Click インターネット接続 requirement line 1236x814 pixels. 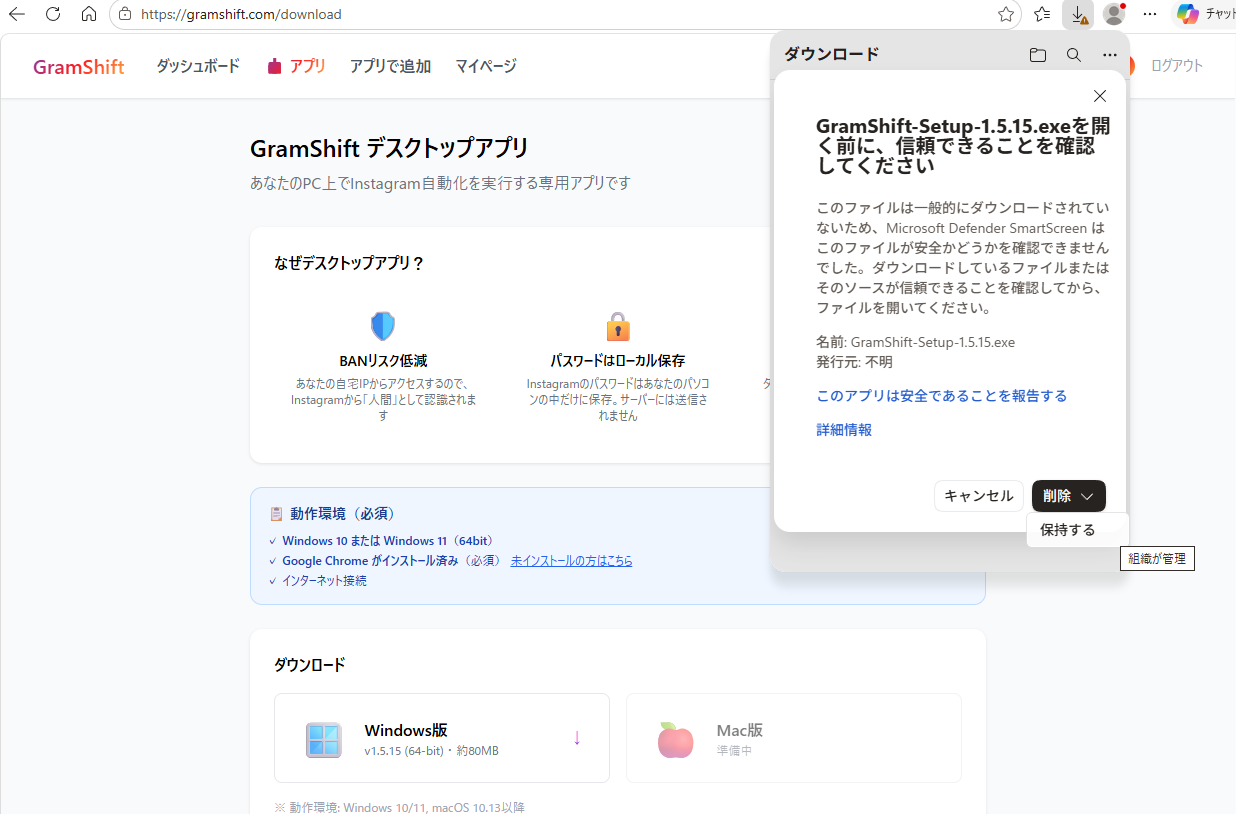[324, 580]
